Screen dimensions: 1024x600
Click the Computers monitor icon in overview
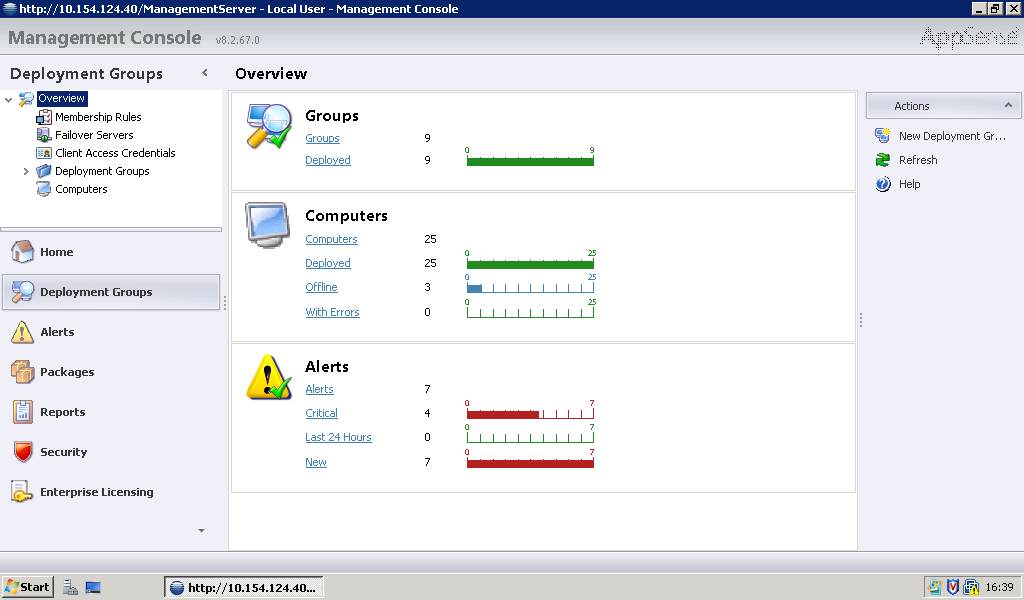(x=269, y=226)
